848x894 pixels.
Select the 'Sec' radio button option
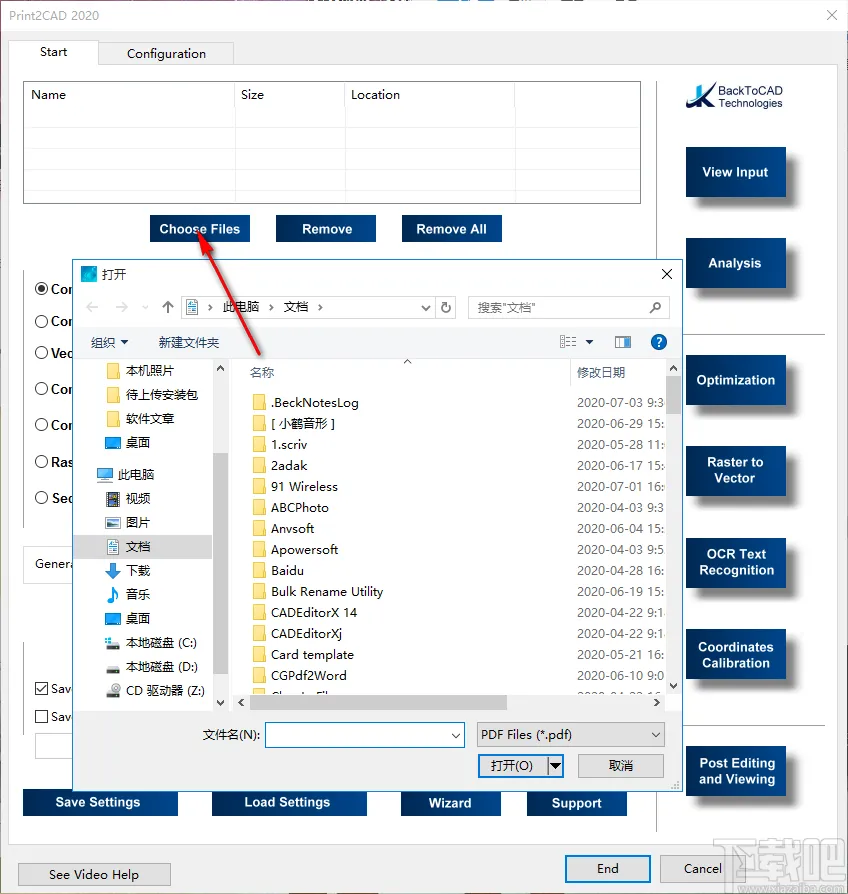(x=41, y=498)
